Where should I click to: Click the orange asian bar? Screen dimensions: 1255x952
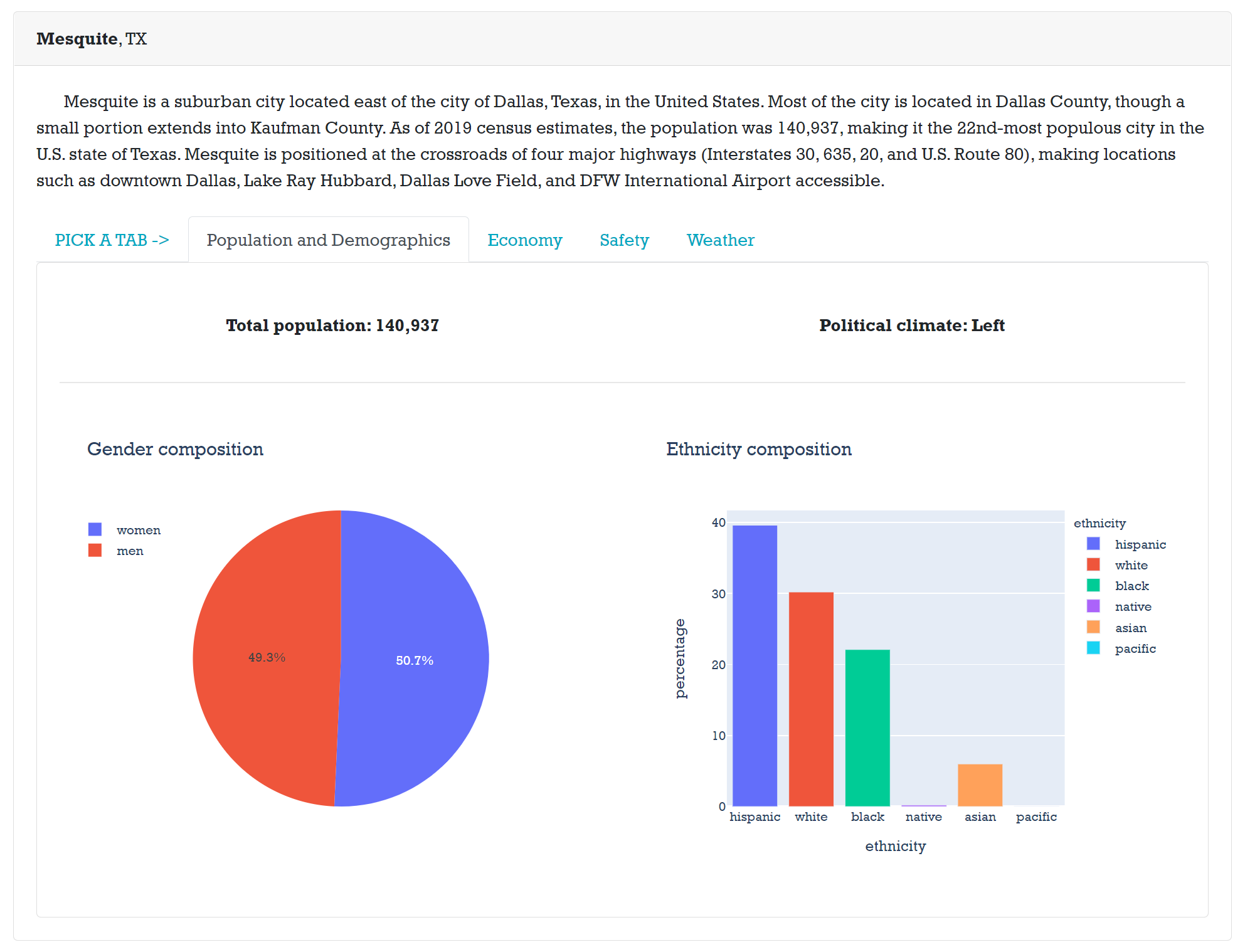click(980, 785)
